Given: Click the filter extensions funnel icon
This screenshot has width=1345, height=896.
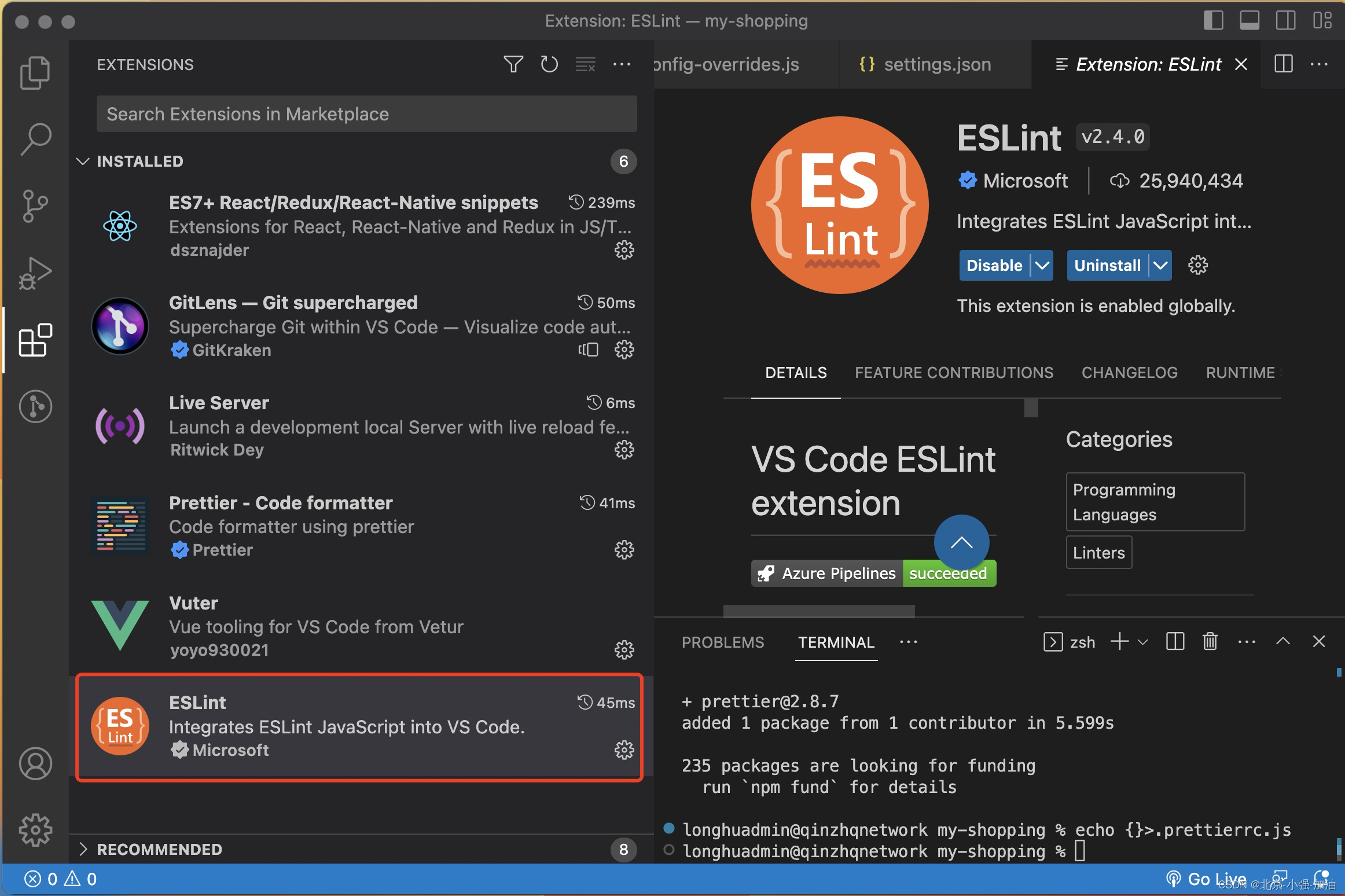Looking at the screenshot, I should click(513, 64).
